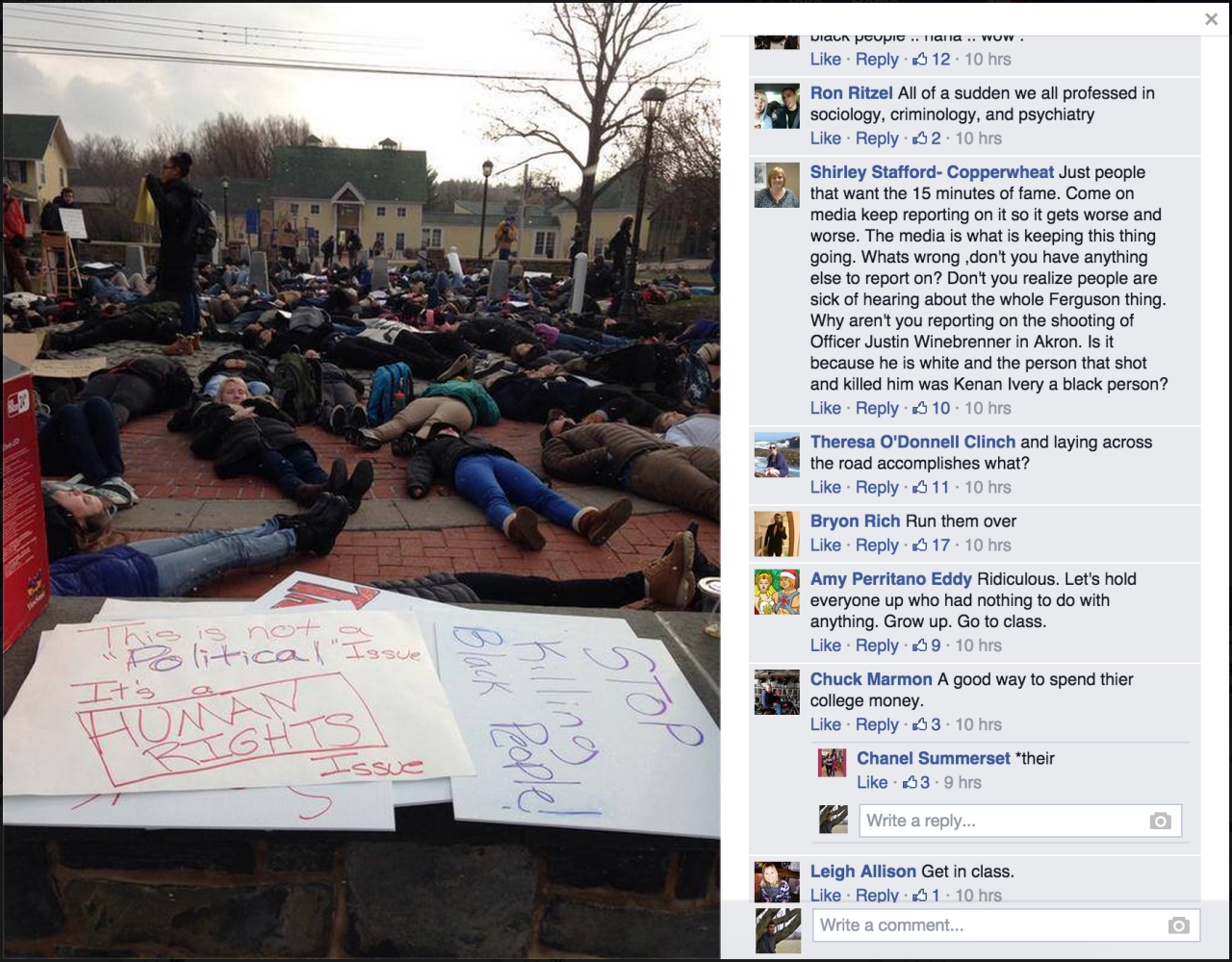
Task: Click the timestamp on Shirley Stafford's comment
Action: click(x=988, y=408)
